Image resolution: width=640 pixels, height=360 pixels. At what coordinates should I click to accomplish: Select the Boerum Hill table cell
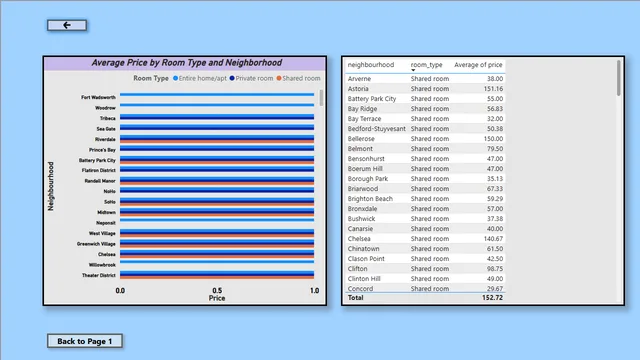(365, 169)
